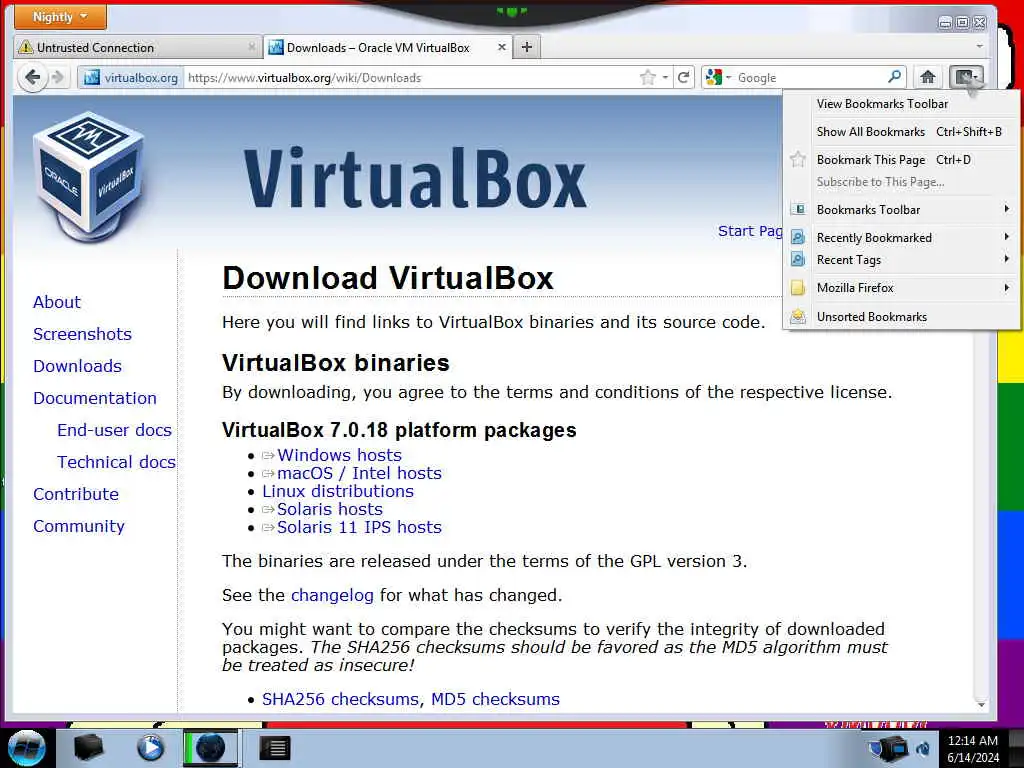Click the Solaris 11 IPS hosts link
This screenshot has height=768, width=1024.
(359, 527)
